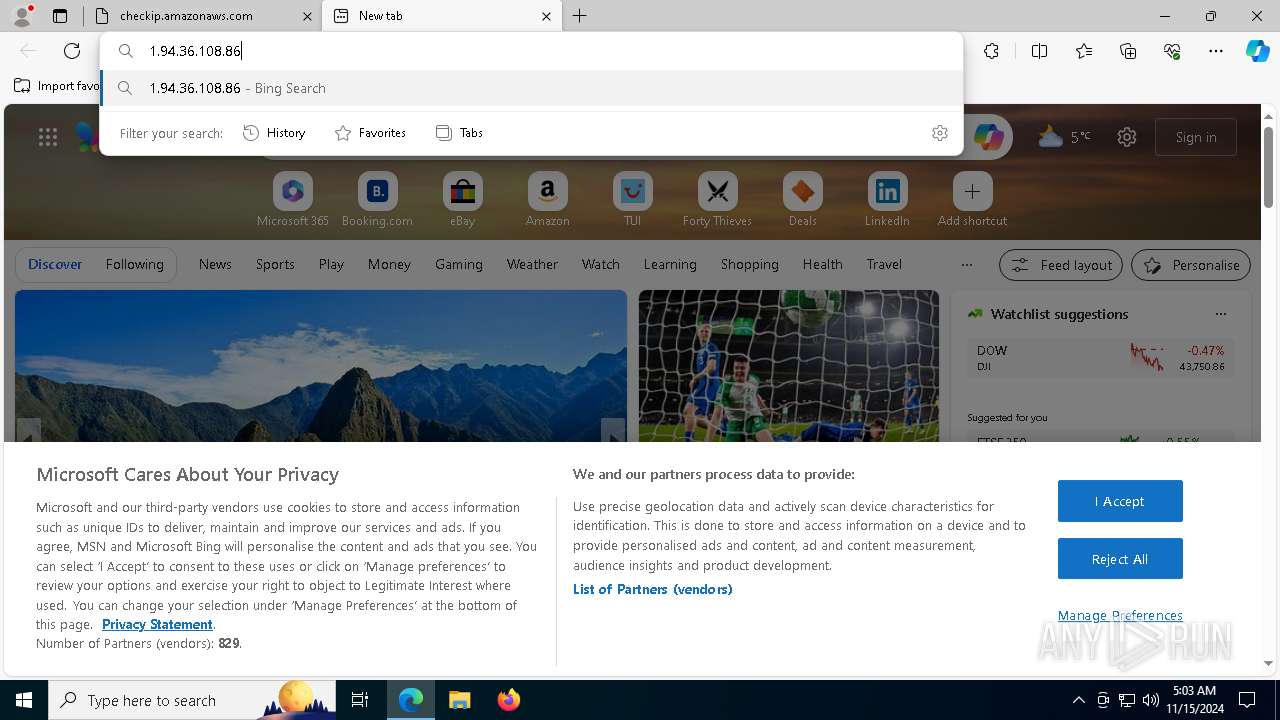Open the Weather category

coord(532,264)
